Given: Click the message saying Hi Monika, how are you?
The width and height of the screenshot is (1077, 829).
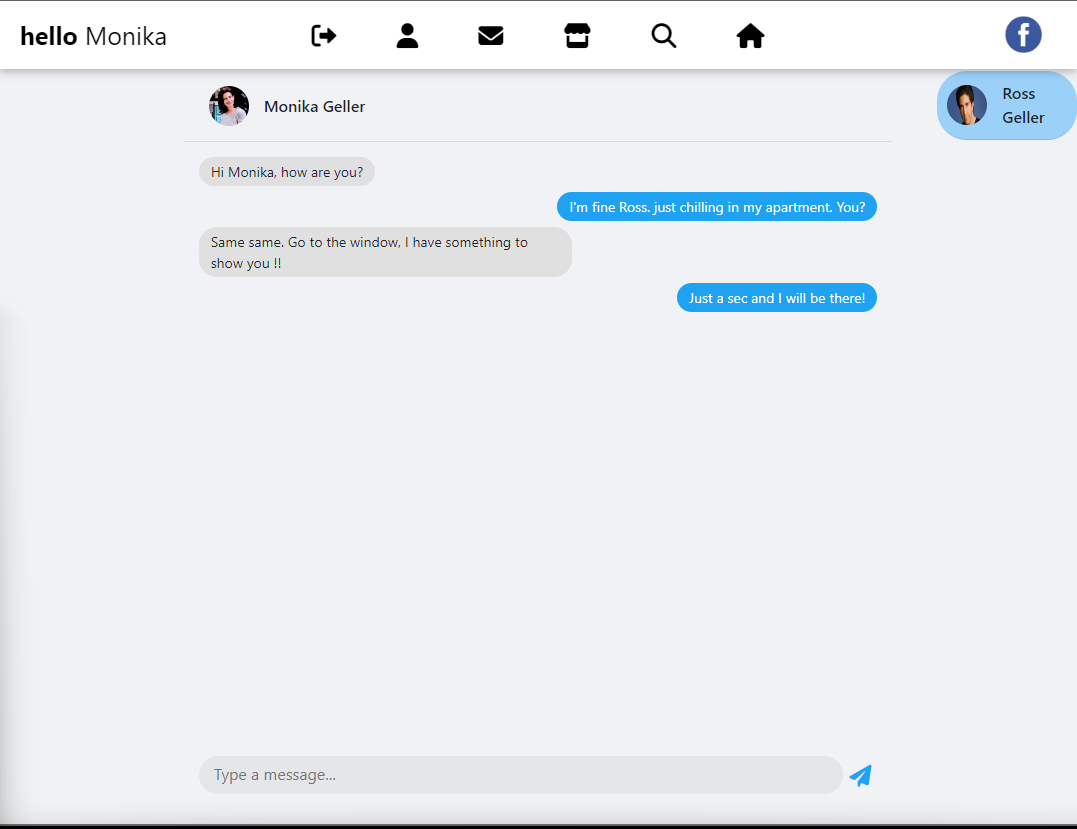Looking at the screenshot, I should [x=286, y=171].
